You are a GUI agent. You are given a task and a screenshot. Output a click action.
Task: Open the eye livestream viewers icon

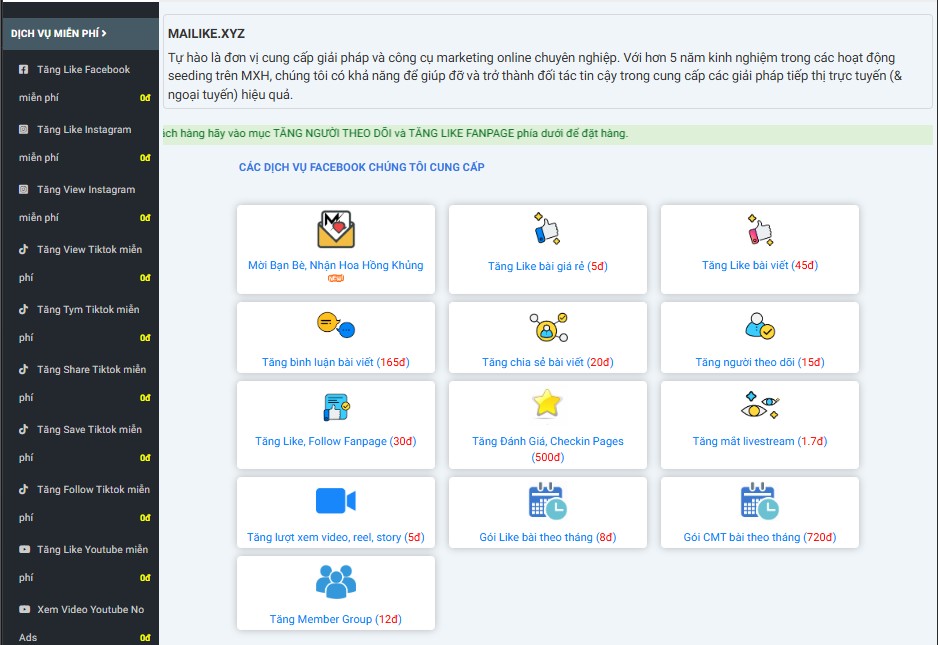click(x=760, y=405)
